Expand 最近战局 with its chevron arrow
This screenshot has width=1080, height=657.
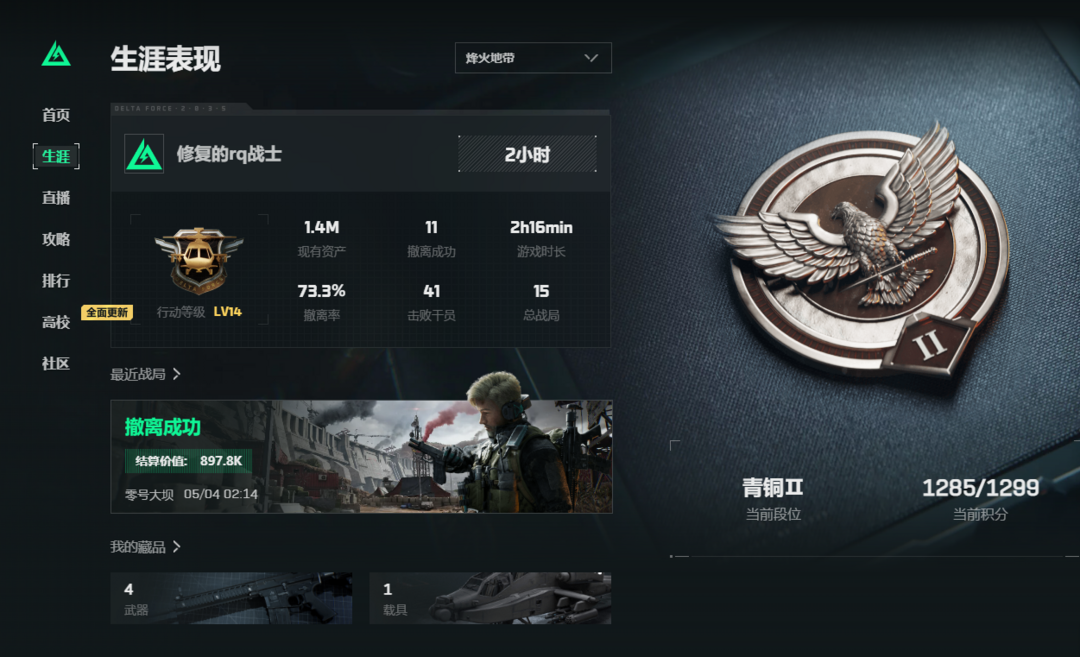pyautogui.click(x=176, y=374)
